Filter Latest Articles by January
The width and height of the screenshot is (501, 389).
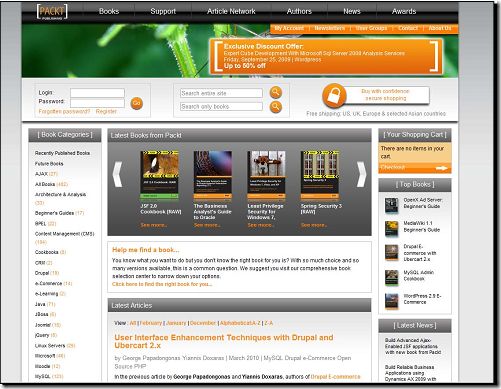pos(176,323)
